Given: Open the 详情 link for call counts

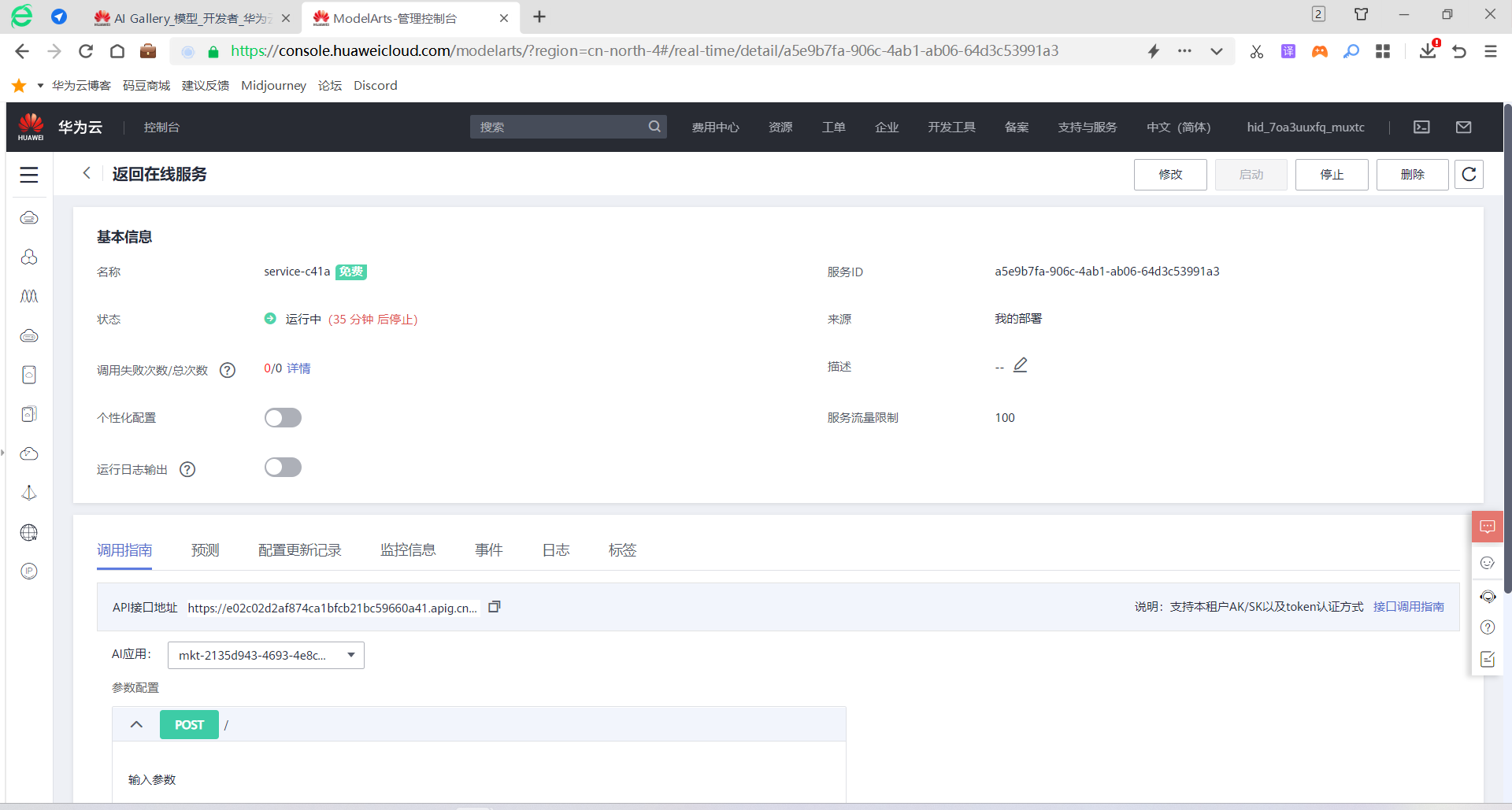Looking at the screenshot, I should [298, 368].
